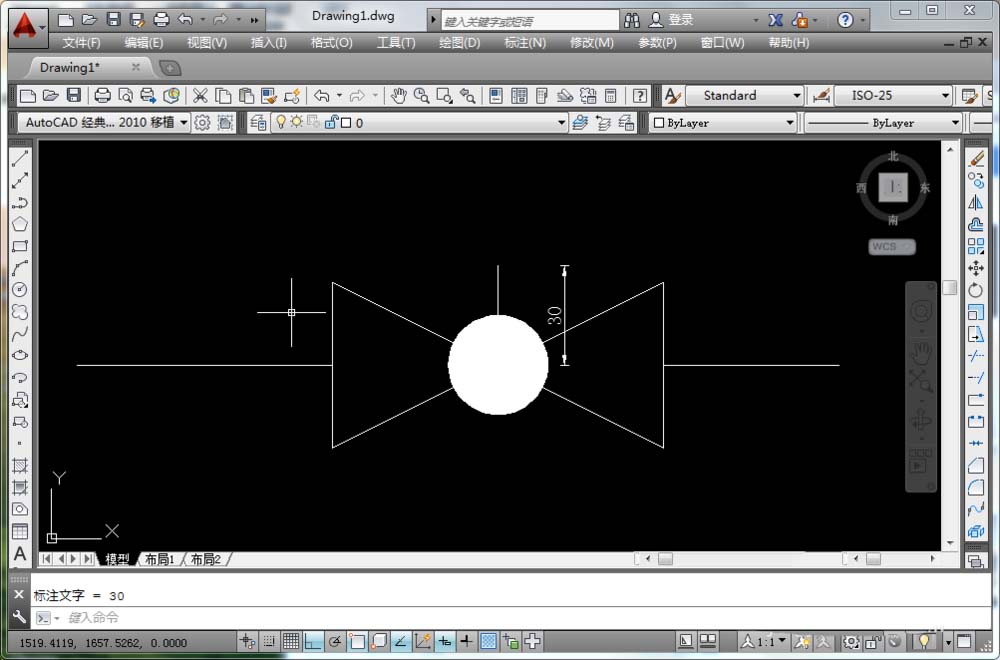Select the Arc drawing tool
The width and height of the screenshot is (1000, 660).
(20, 268)
